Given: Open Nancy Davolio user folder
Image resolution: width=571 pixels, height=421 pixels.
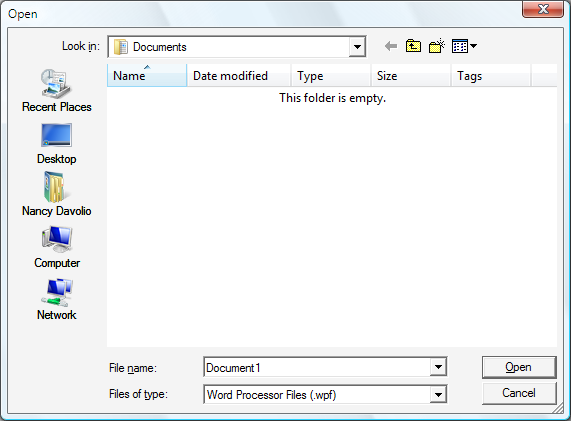Looking at the screenshot, I should click(56, 194).
